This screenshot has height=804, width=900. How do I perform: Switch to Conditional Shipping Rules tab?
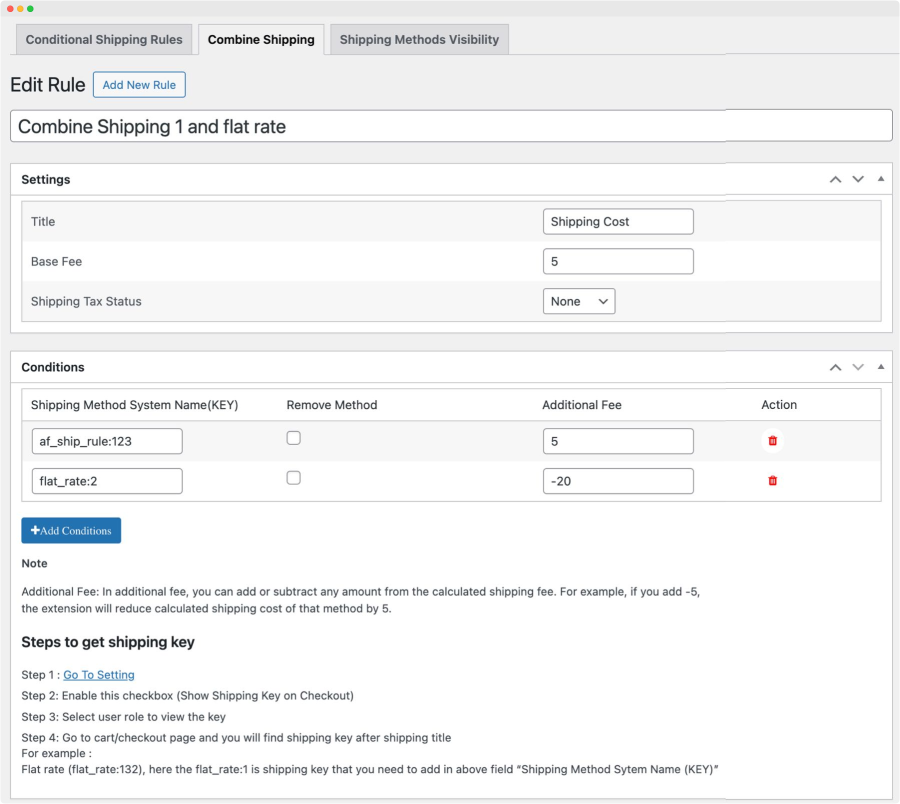(x=104, y=40)
